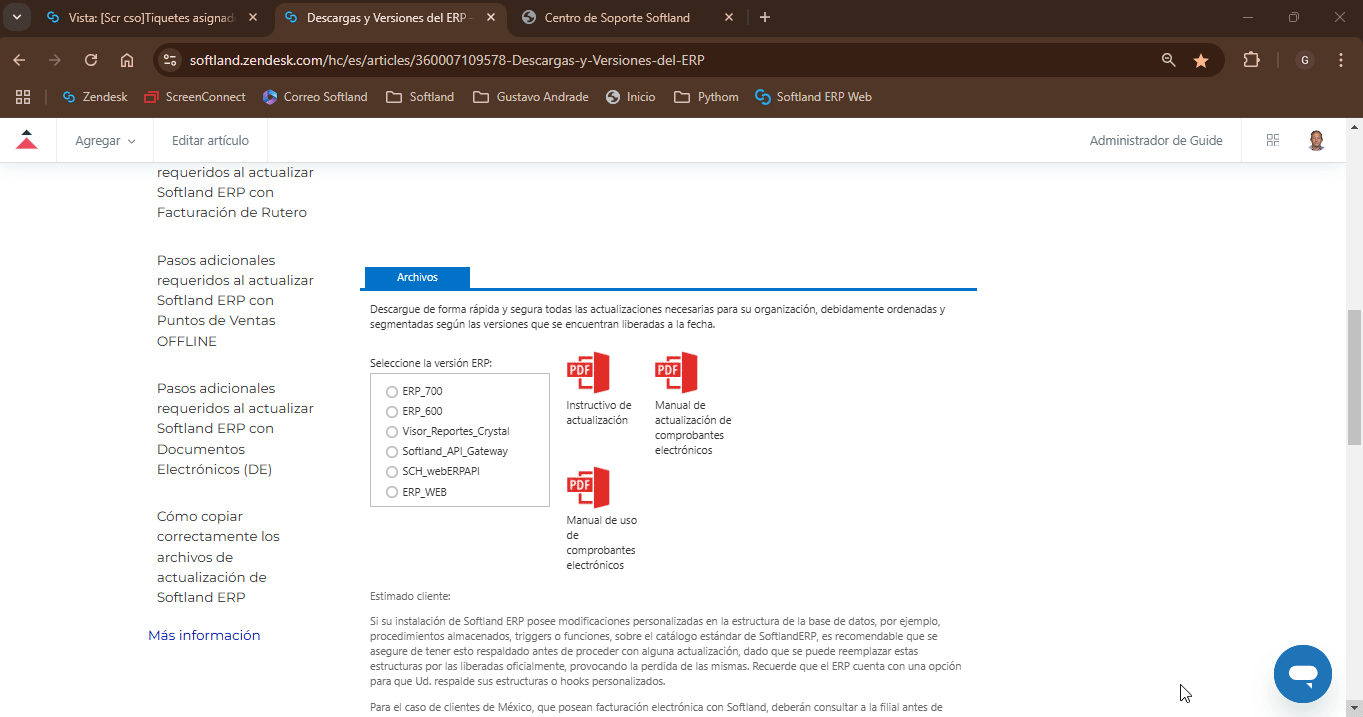Open the Correo Softland bookmark

315,97
